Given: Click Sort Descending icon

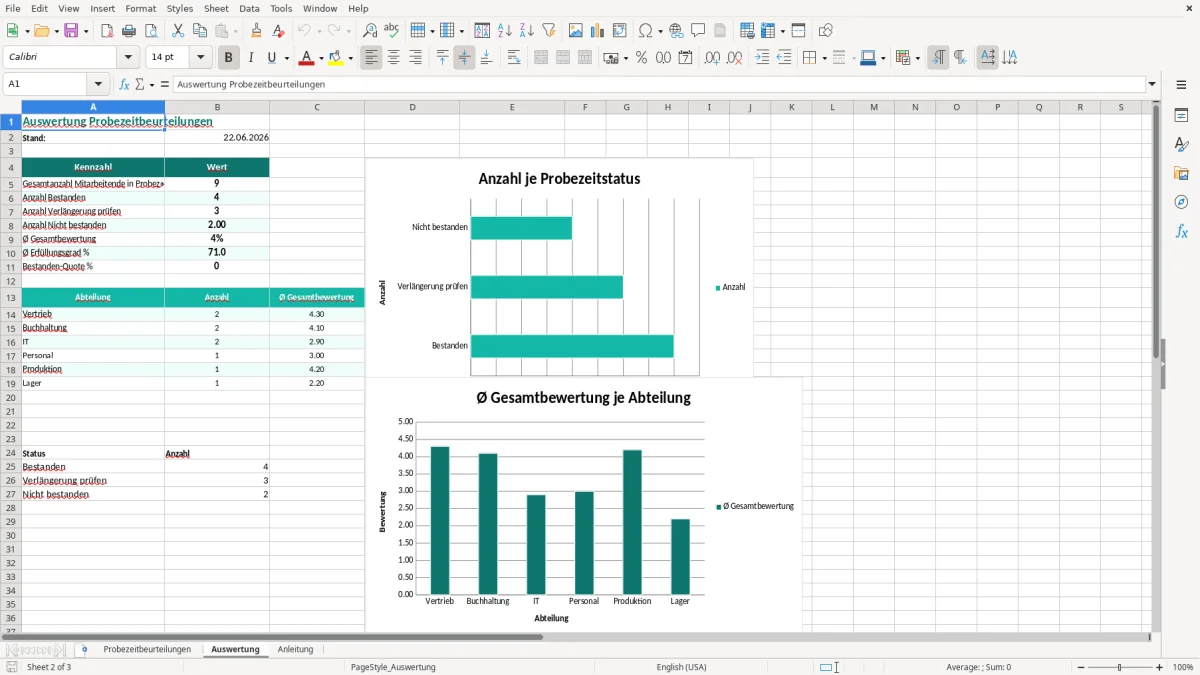Looking at the screenshot, I should point(526,31).
